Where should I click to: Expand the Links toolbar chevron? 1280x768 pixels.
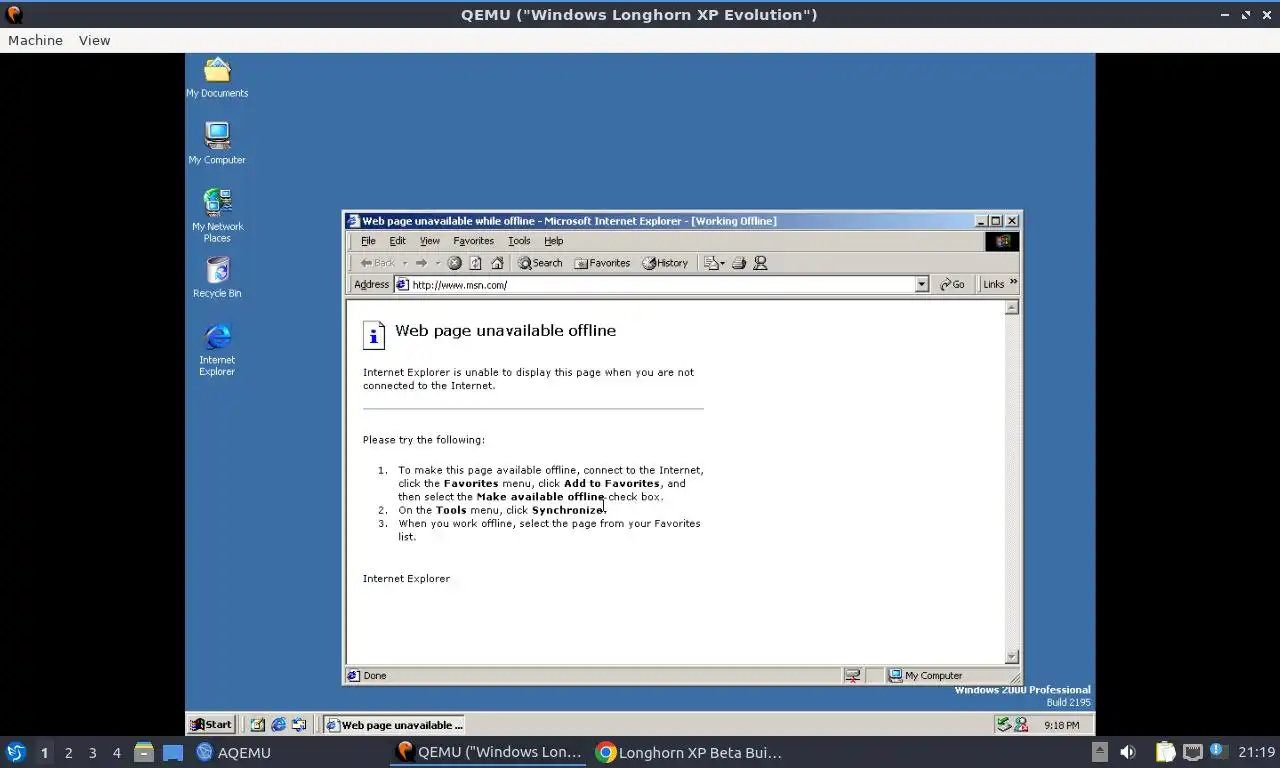click(x=1013, y=283)
